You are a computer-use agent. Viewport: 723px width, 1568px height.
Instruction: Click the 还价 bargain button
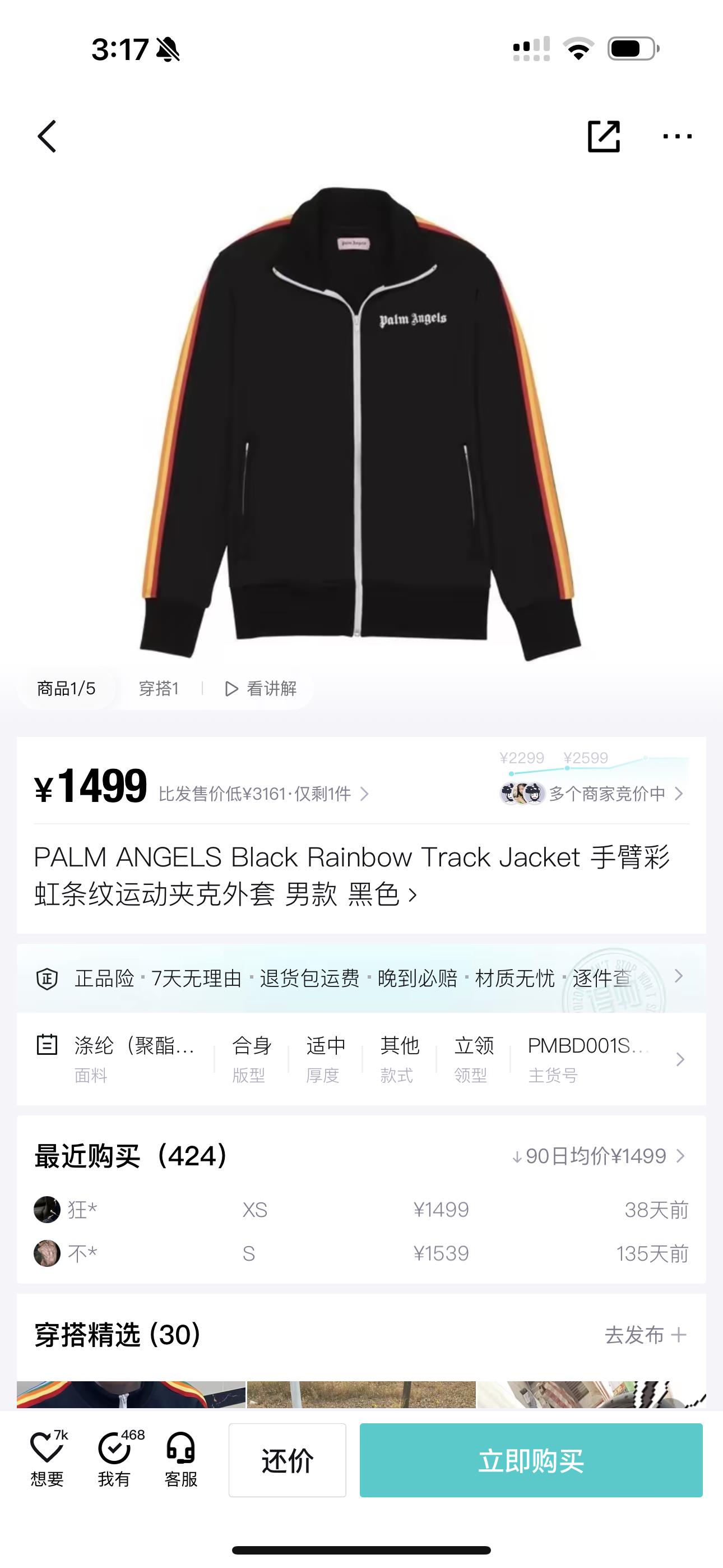pyautogui.click(x=288, y=1460)
